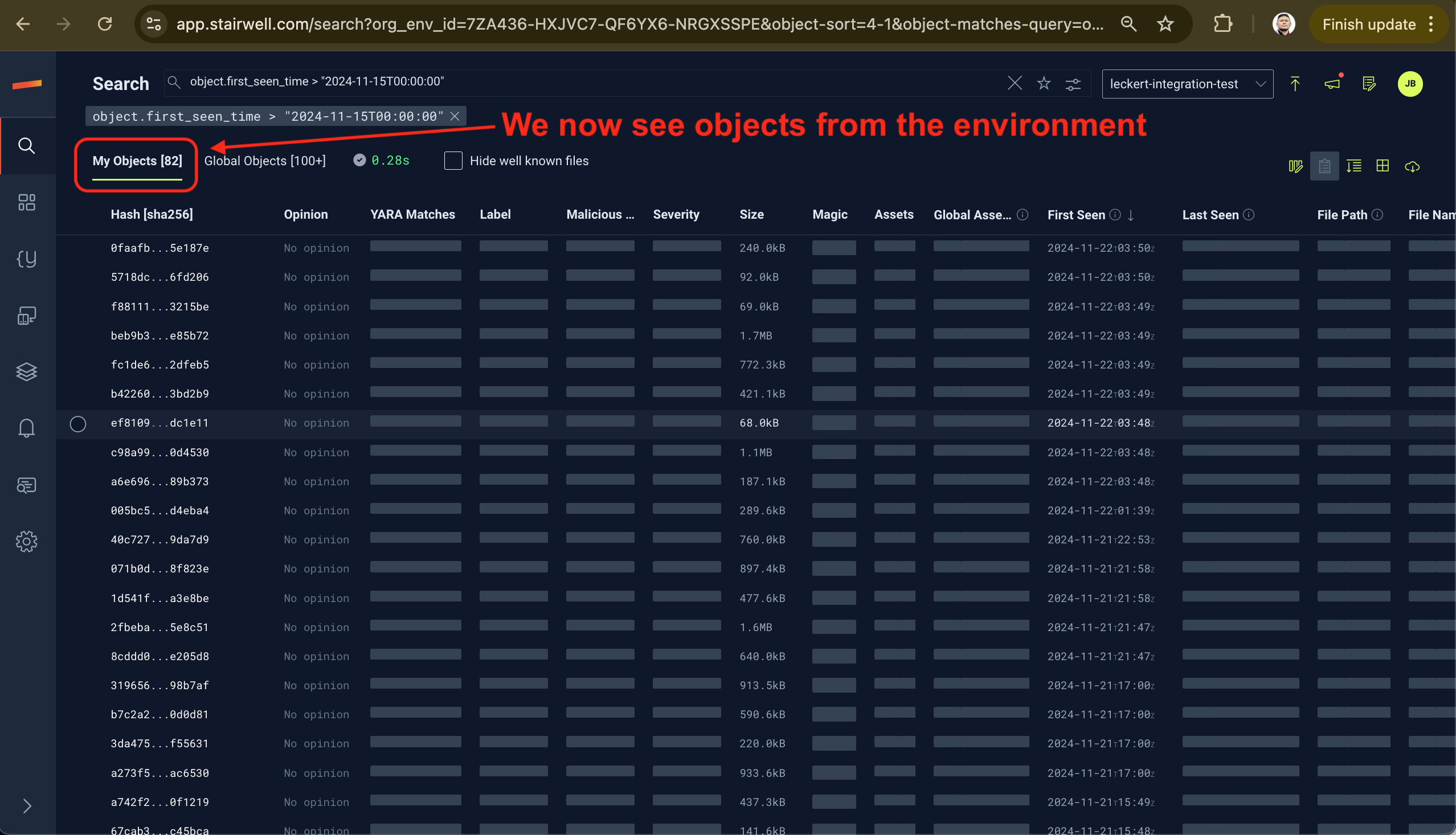Open the layers stack icon in sidebar
Screen dimensions: 1456x835
(26, 371)
